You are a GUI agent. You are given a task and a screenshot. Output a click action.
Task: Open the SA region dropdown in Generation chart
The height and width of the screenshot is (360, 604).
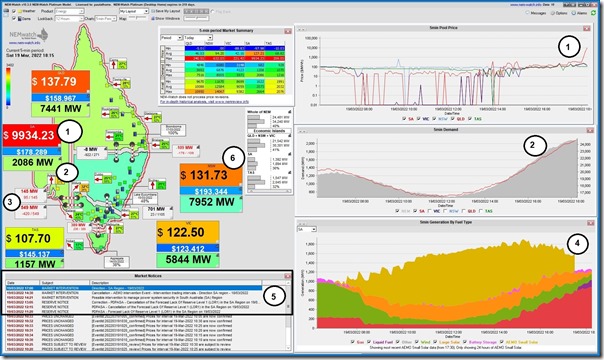pos(307,229)
